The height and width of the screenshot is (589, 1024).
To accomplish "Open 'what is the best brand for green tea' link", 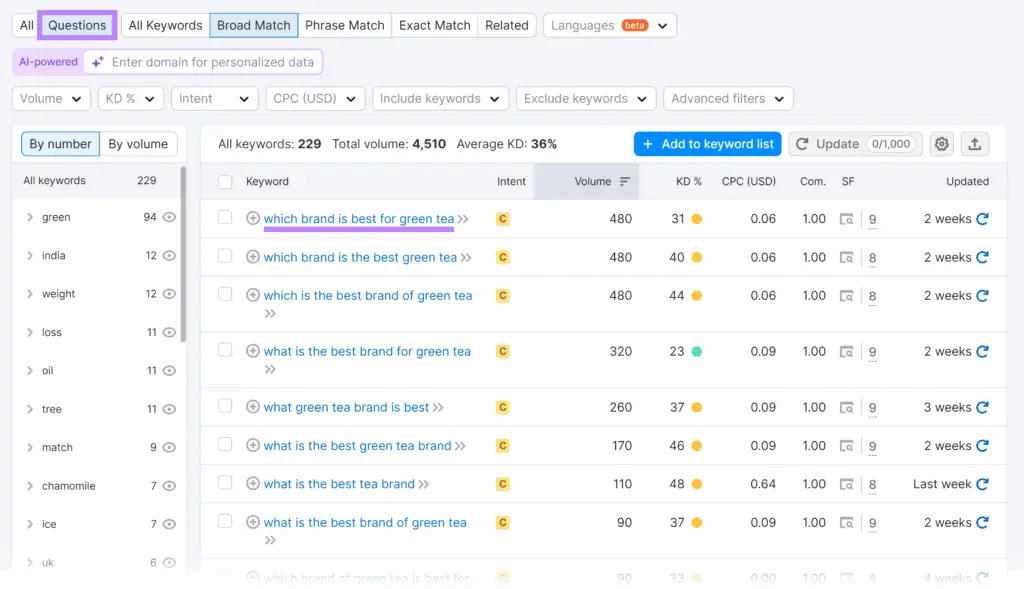I will tap(367, 351).
